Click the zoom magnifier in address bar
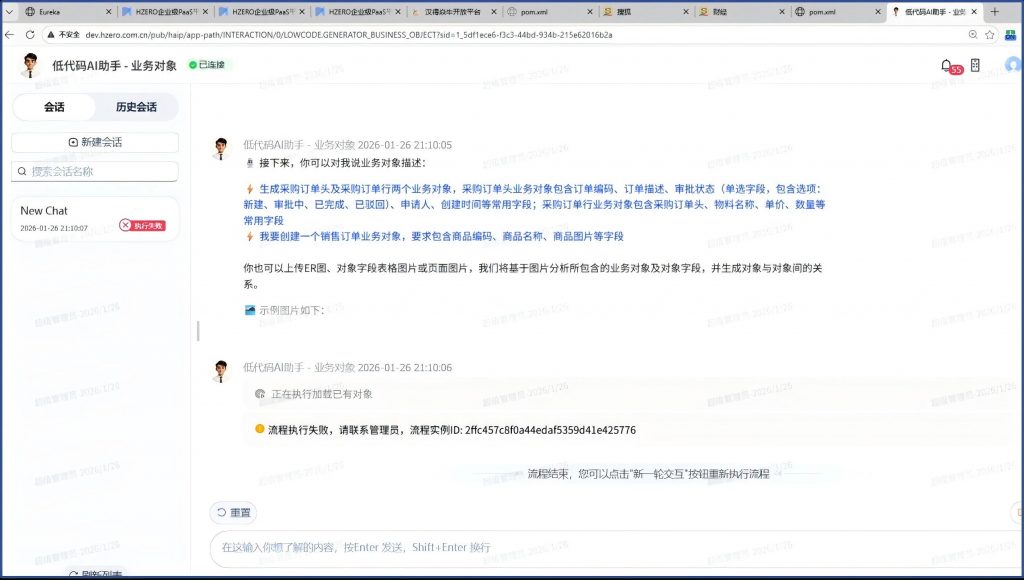This screenshot has height=580, width=1024. pos(972,34)
